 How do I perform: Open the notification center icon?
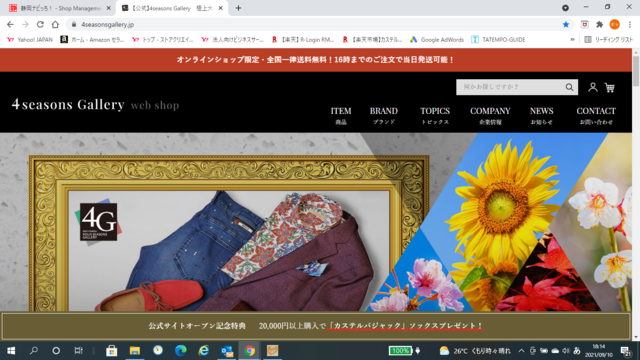(x=626, y=351)
